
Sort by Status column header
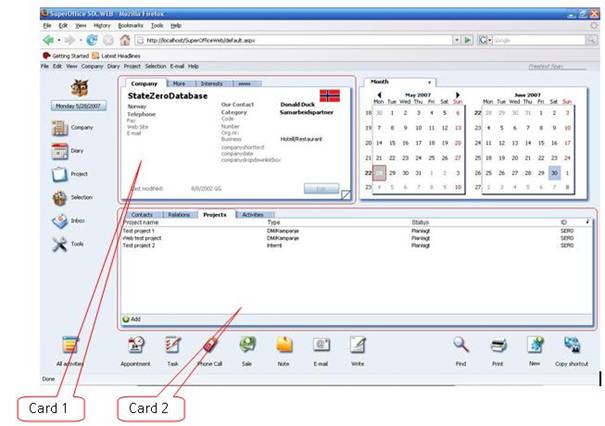pyautogui.click(x=420, y=223)
